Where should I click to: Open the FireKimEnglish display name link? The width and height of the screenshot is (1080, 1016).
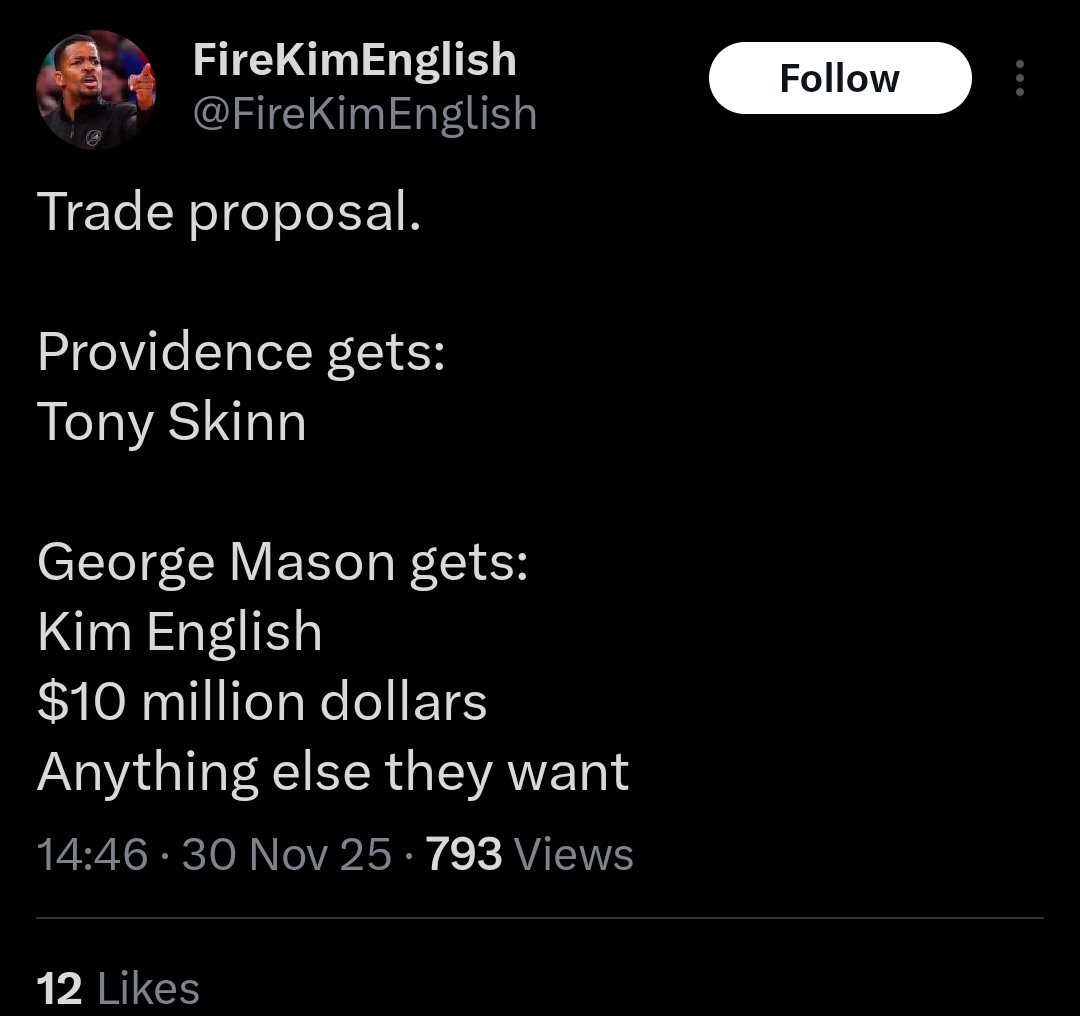click(354, 60)
